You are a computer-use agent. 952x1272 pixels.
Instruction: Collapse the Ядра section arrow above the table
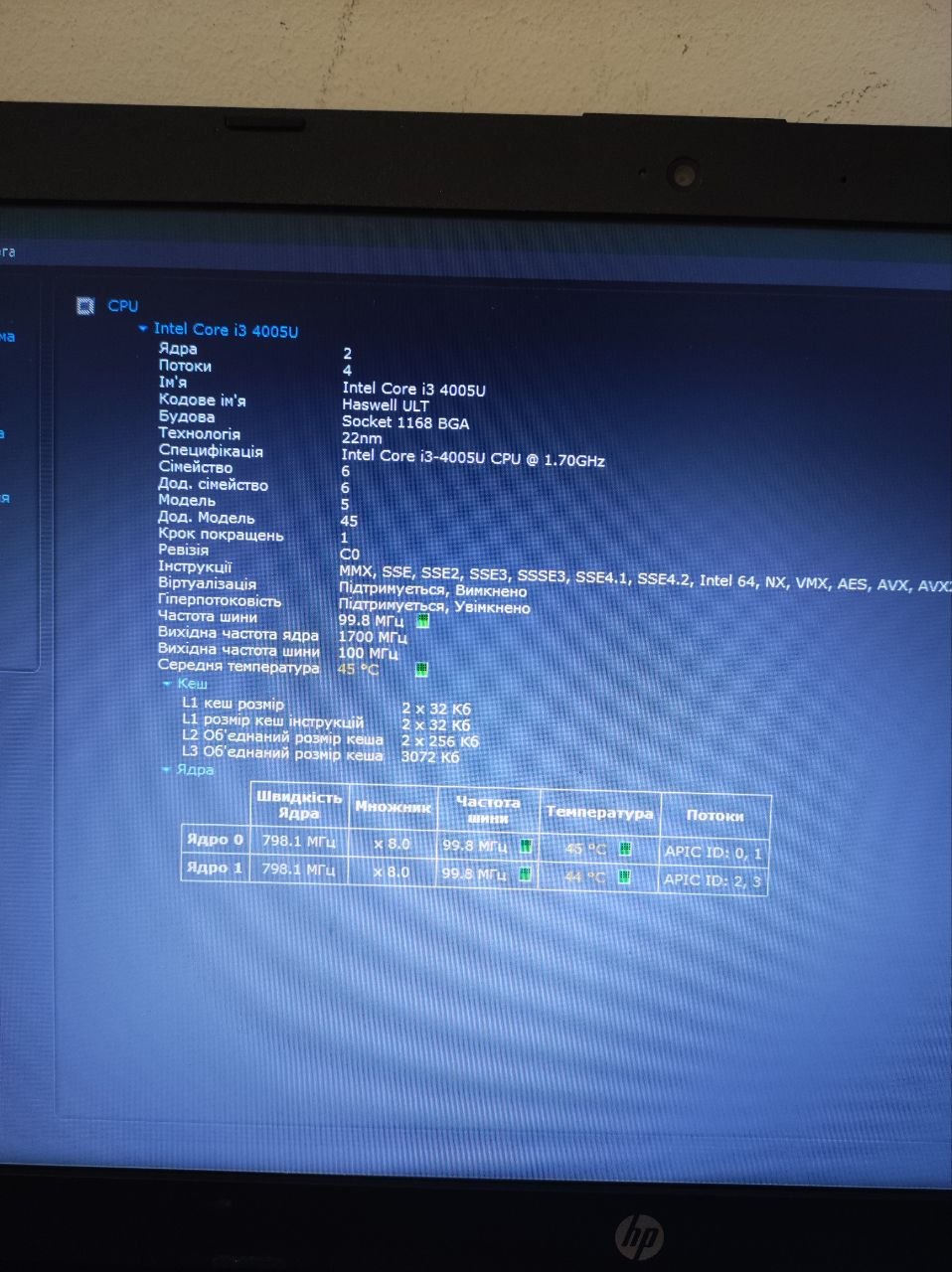[166, 770]
